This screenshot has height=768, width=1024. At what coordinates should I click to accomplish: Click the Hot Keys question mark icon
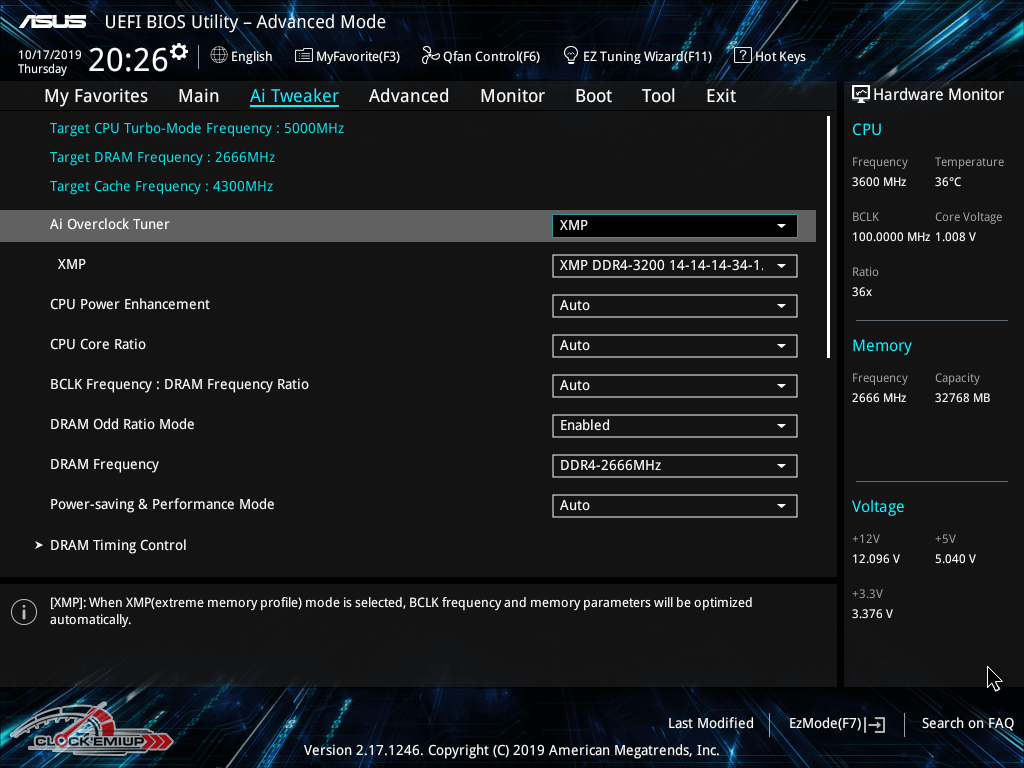click(x=742, y=56)
